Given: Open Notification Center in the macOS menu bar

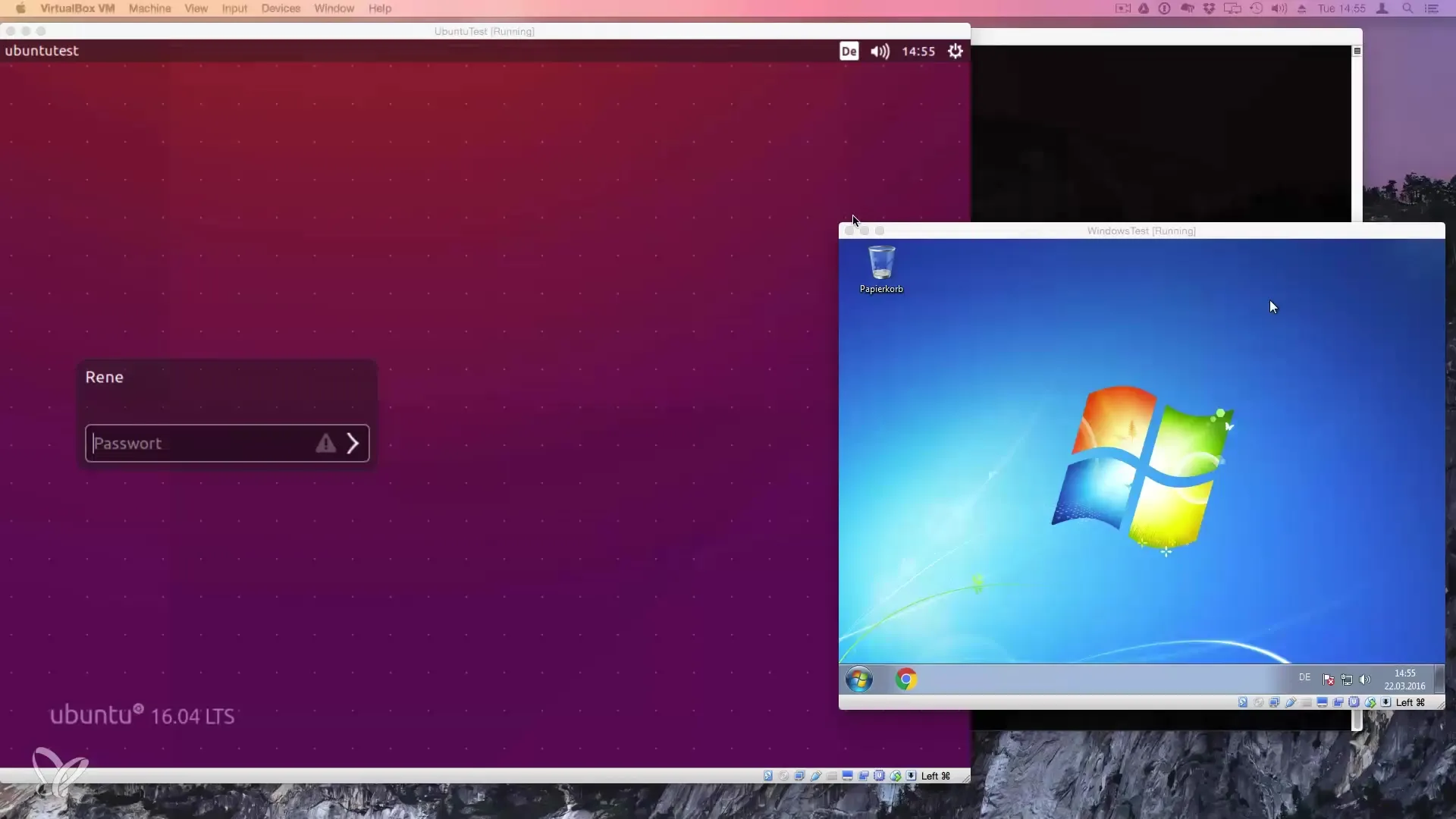Looking at the screenshot, I should tap(1432, 8).
